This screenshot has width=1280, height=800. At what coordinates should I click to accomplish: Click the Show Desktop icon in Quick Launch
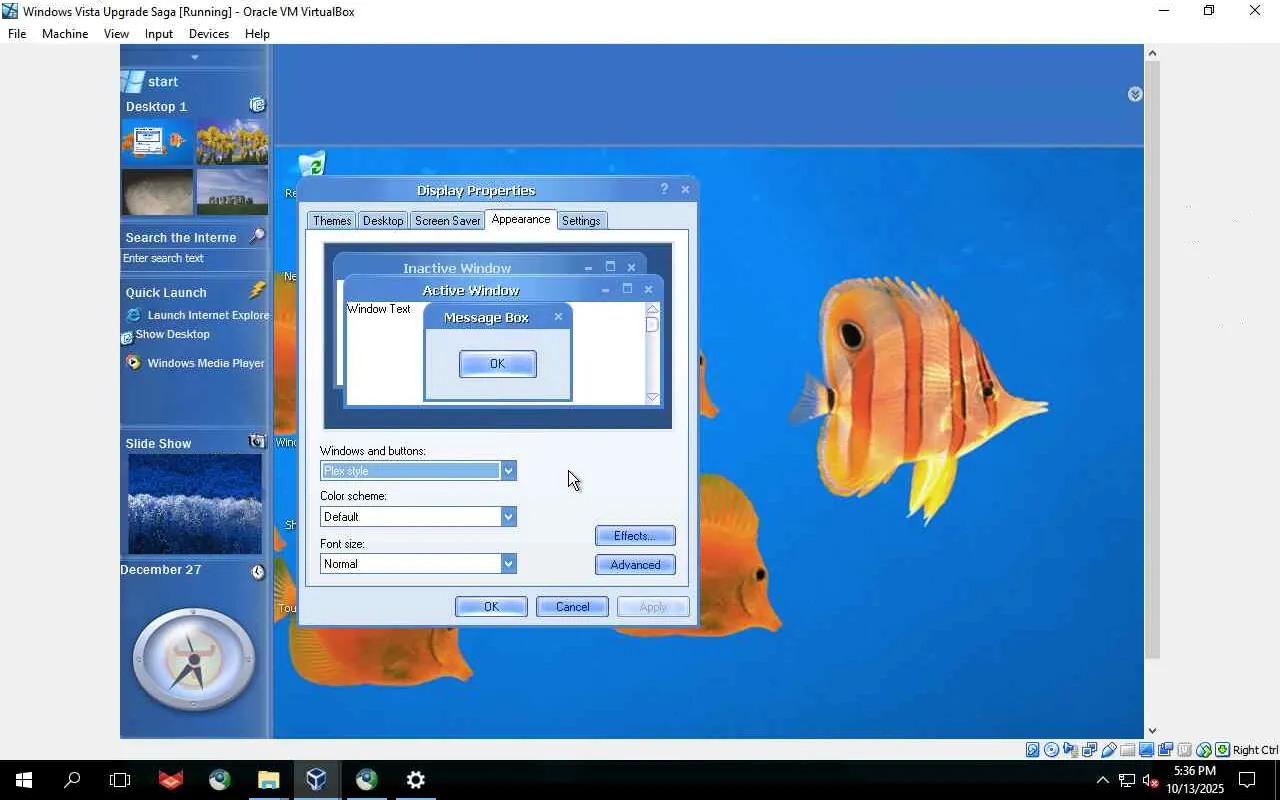pyautogui.click(x=127, y=337)
